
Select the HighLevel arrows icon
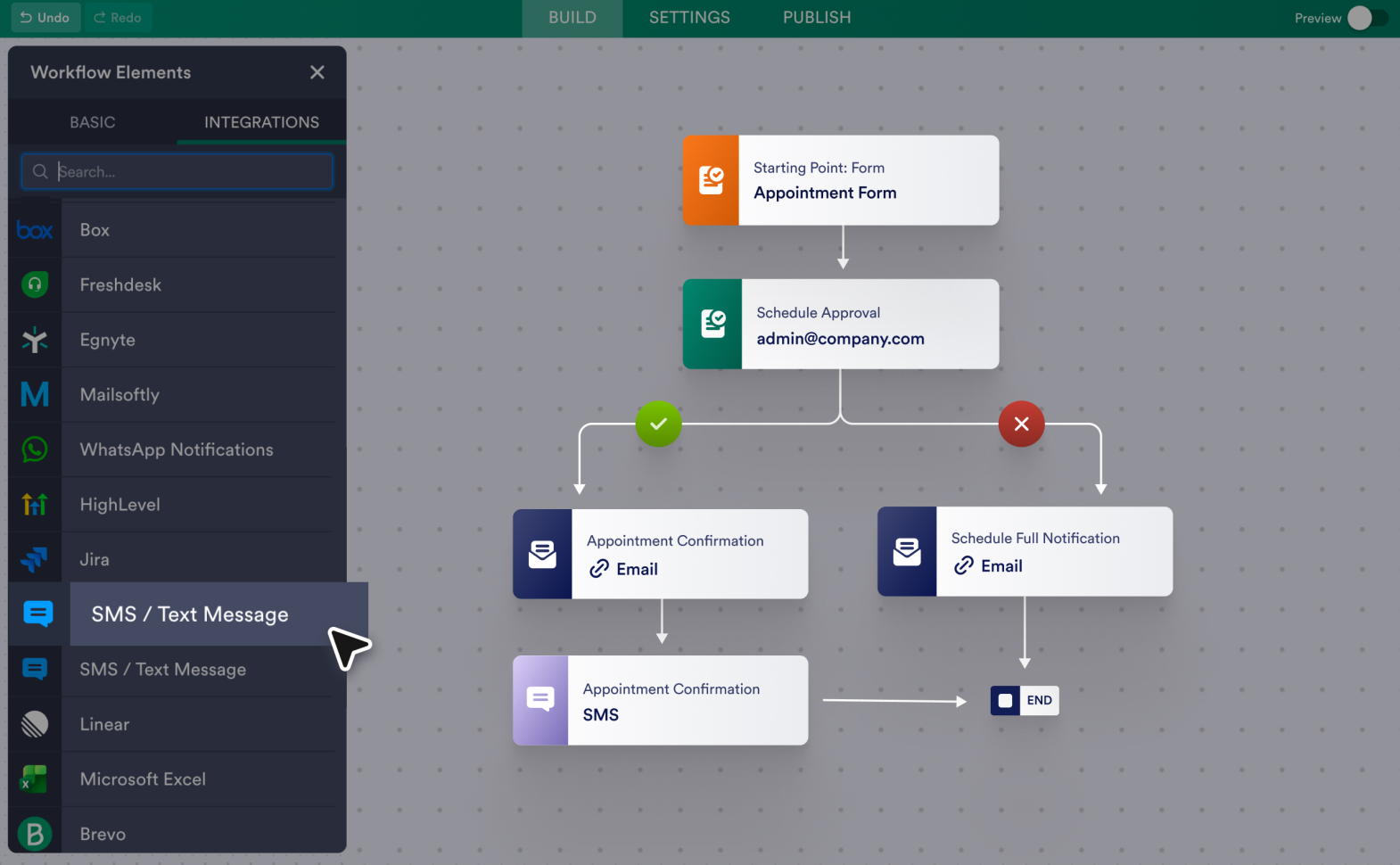click(35, 505)
